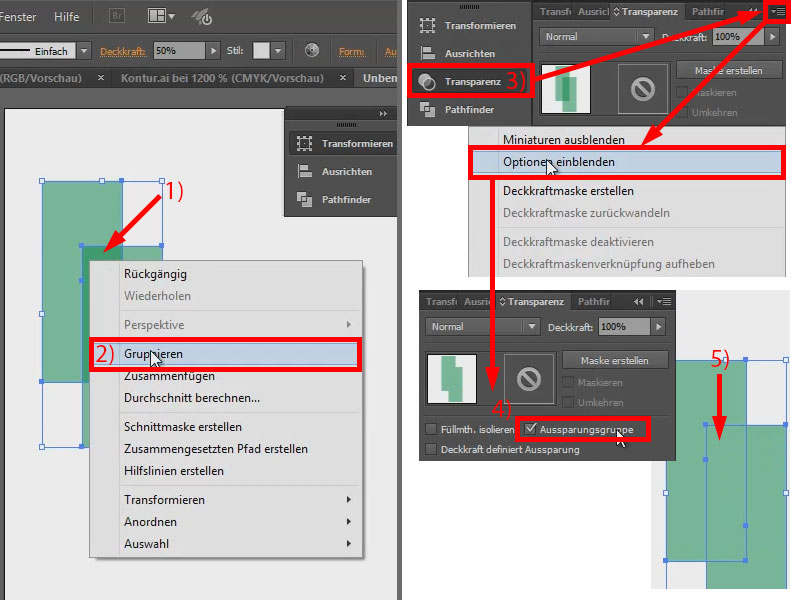Open the Pathfinder panel icon in left dock
The image size is (800, 600).
pos(305,199)
